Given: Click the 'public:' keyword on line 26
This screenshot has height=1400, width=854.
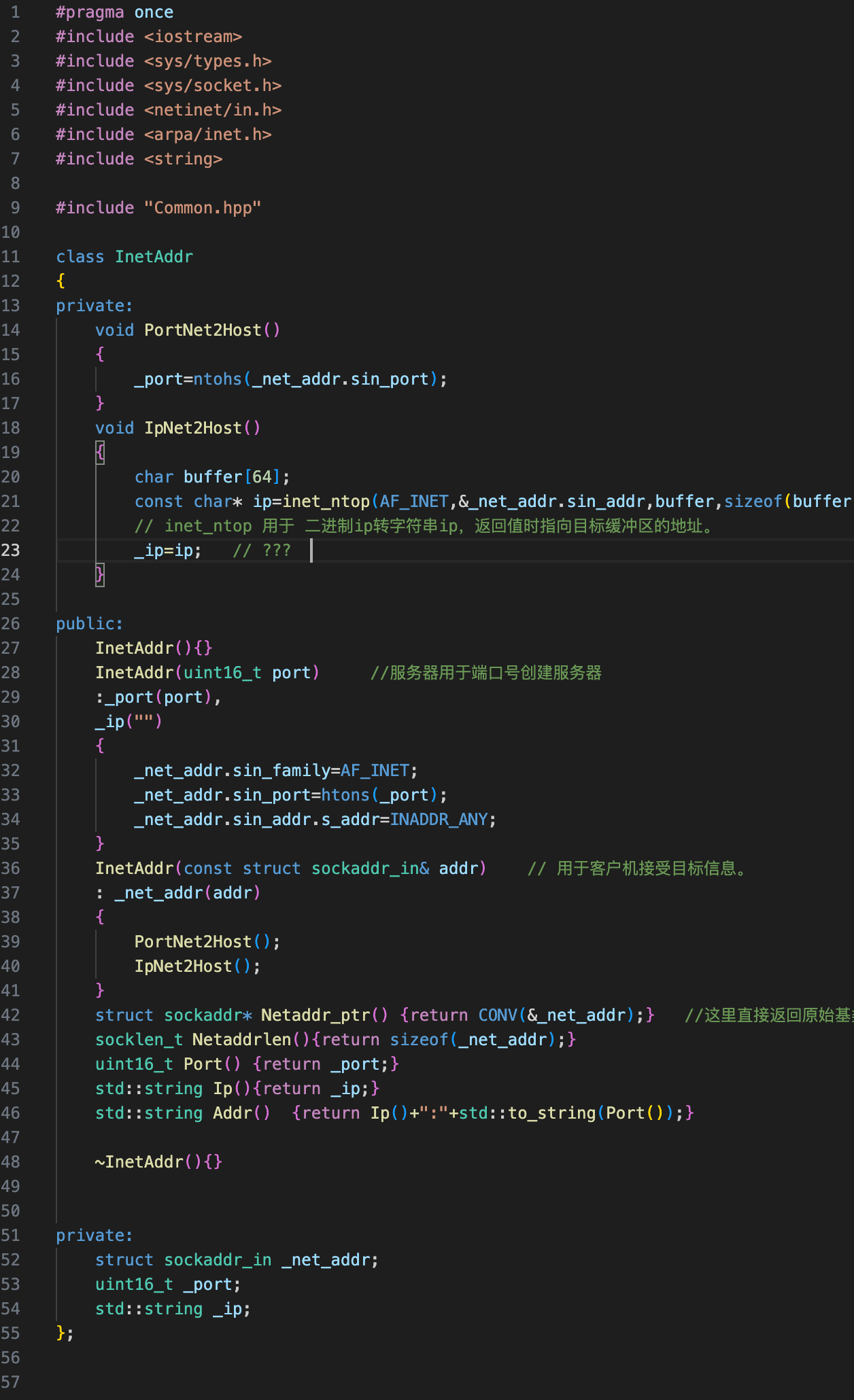Looking at the screenshot, I should 90,624.
